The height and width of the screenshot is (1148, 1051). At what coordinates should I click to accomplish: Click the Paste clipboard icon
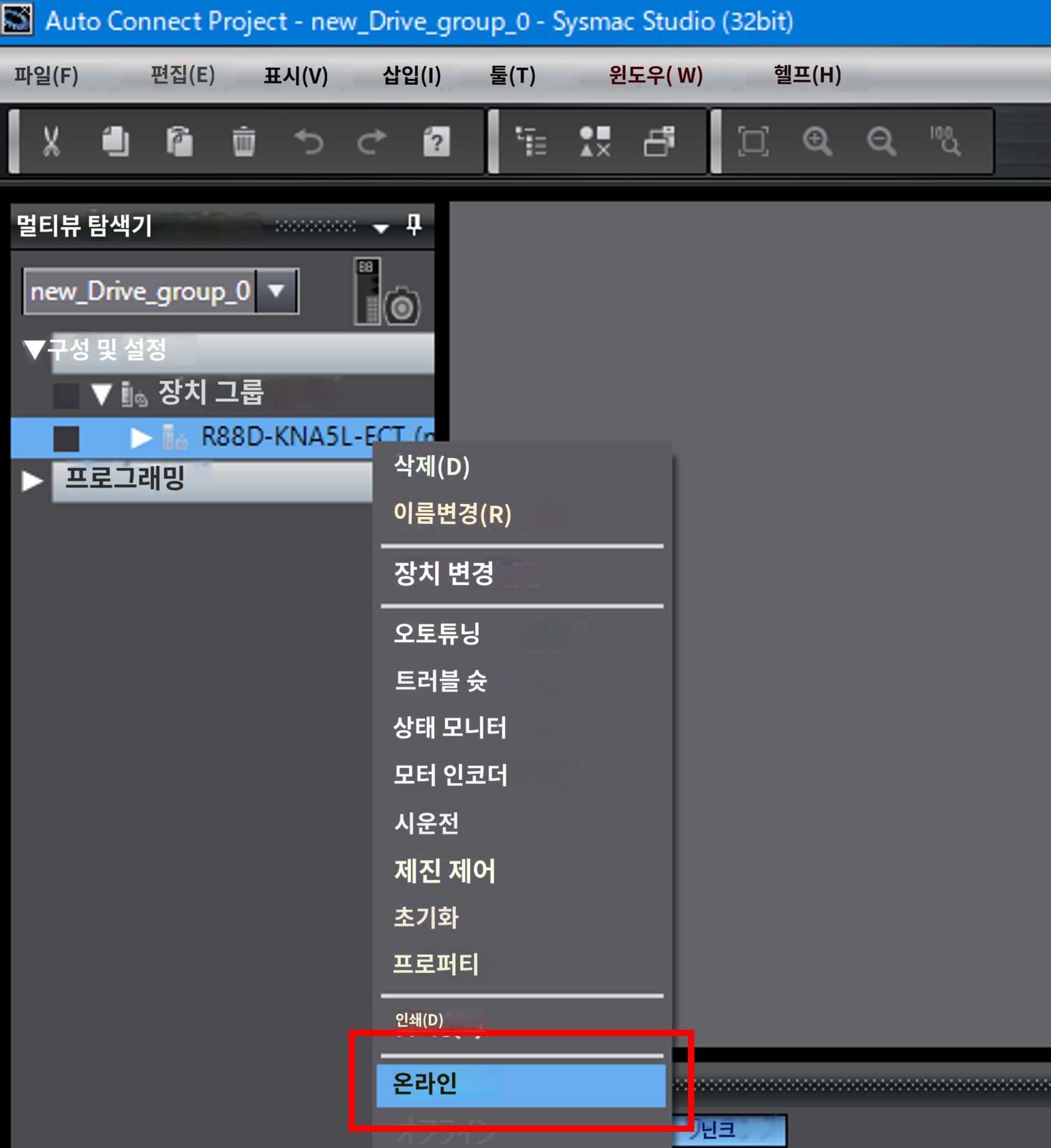point(179,141)
